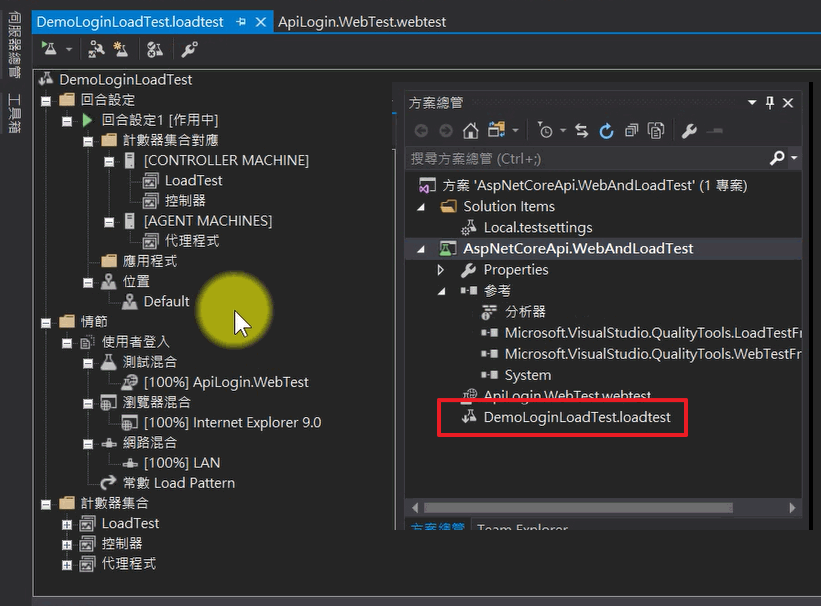This screenshot has width=821, height=606.
Task: Select the 瀏覽器混合 node
Action: pos(157,402)
